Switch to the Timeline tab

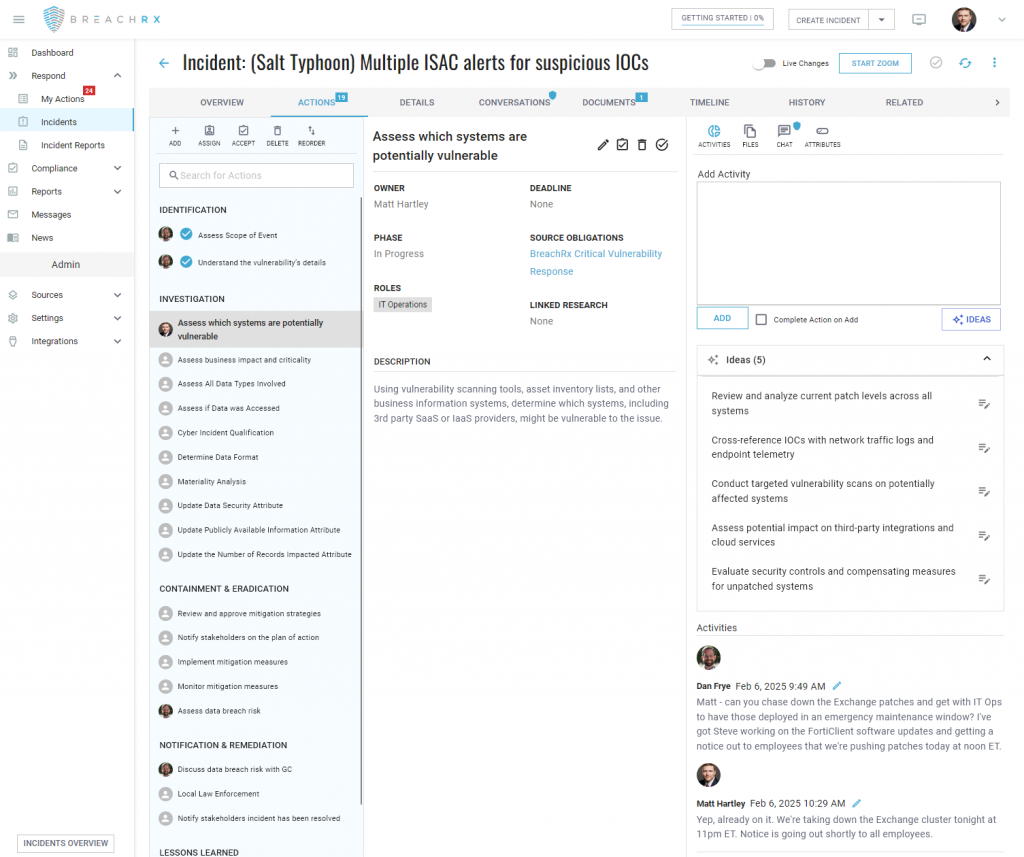pyautogui.click(x=709, y=103)
